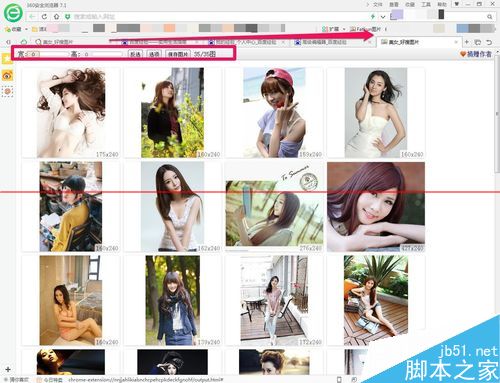This screenshot has width=500, height=383.
Task: Open the Weibo eye icon in sidebar
Action: tap(7, 76)
